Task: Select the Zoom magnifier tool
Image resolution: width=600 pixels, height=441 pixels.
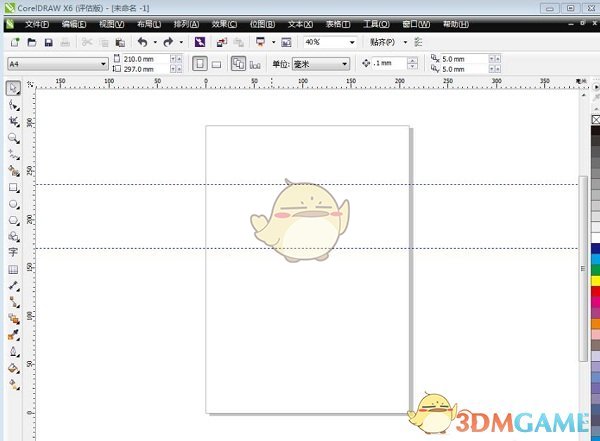Action: 14,138
